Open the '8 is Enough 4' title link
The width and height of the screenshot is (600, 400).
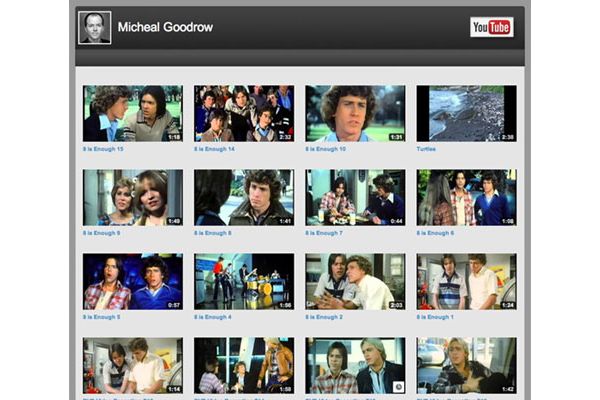(213, 317)
